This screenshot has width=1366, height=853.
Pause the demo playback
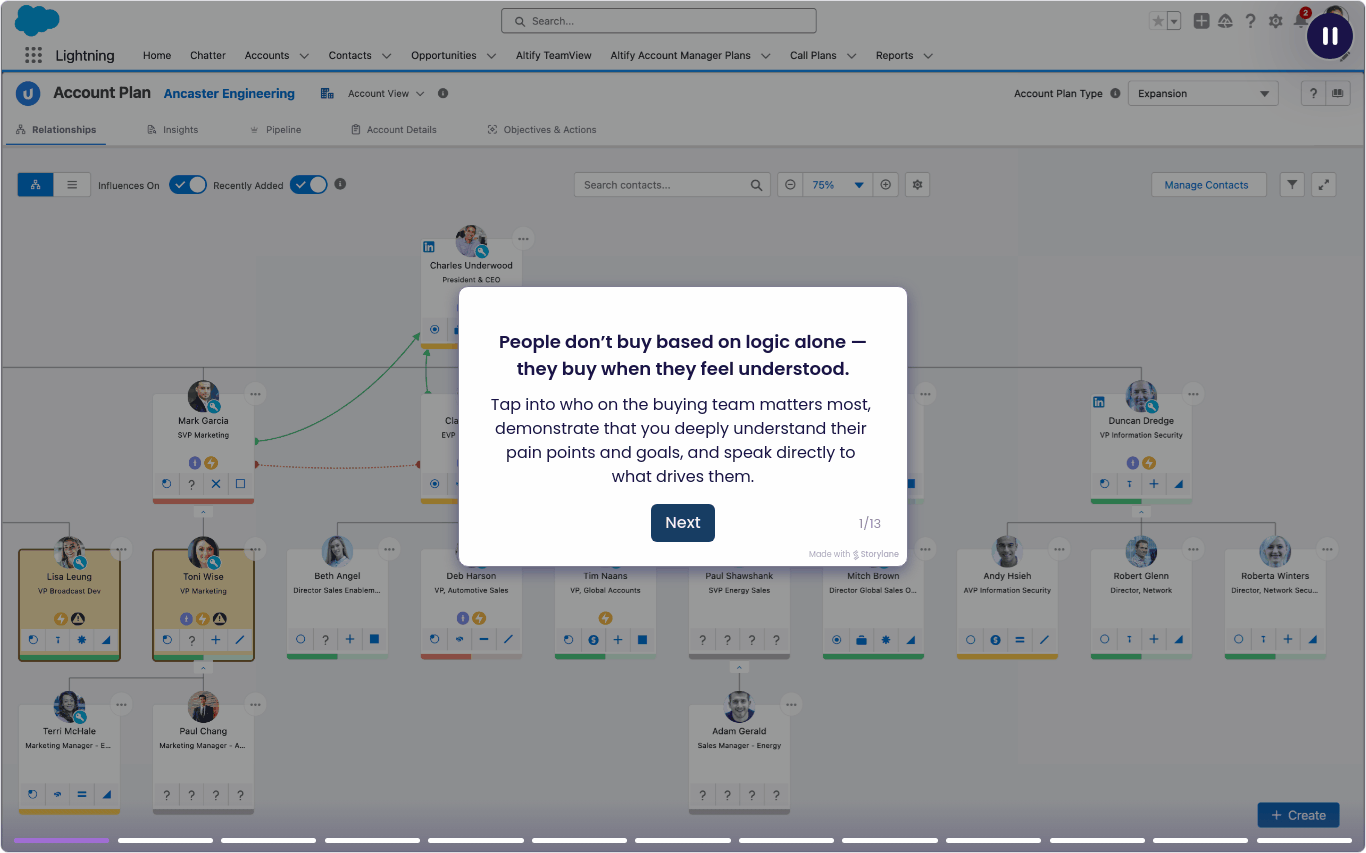click(1329, 36)
